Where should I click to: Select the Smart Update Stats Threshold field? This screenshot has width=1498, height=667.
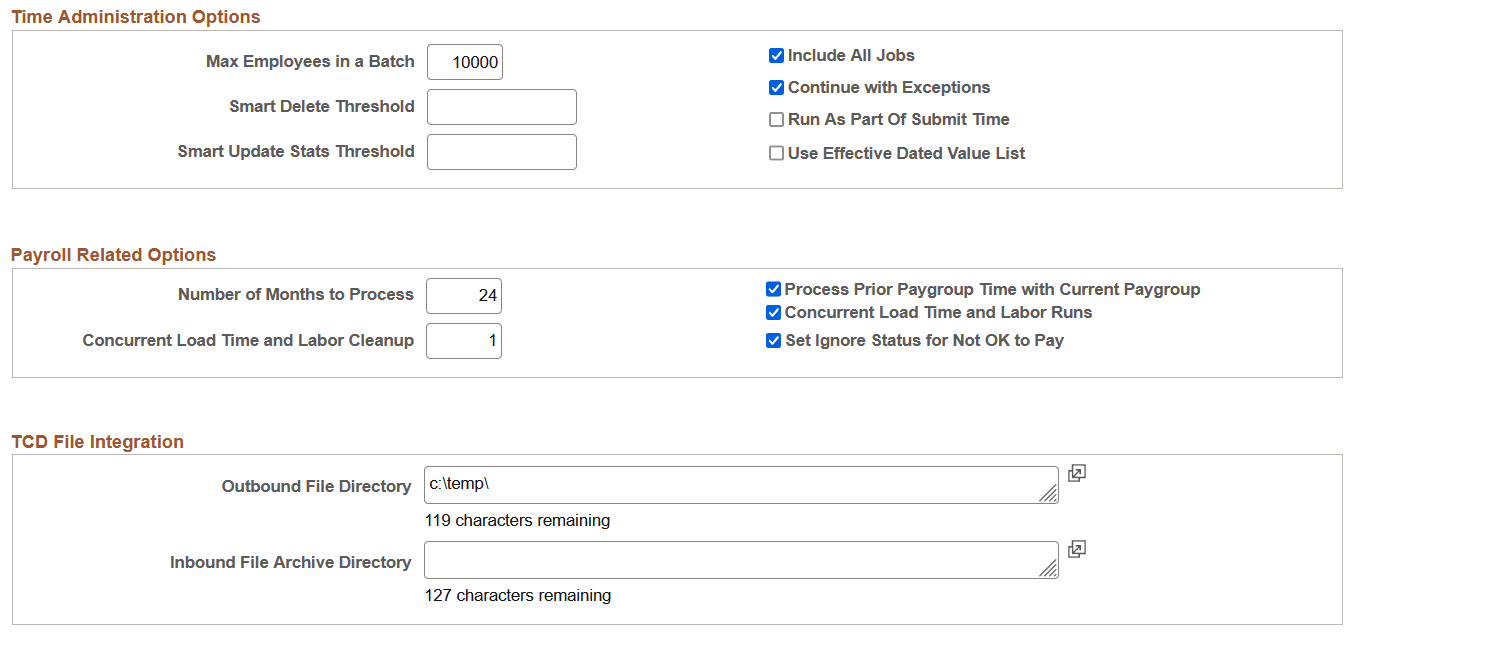click(501, 152)
